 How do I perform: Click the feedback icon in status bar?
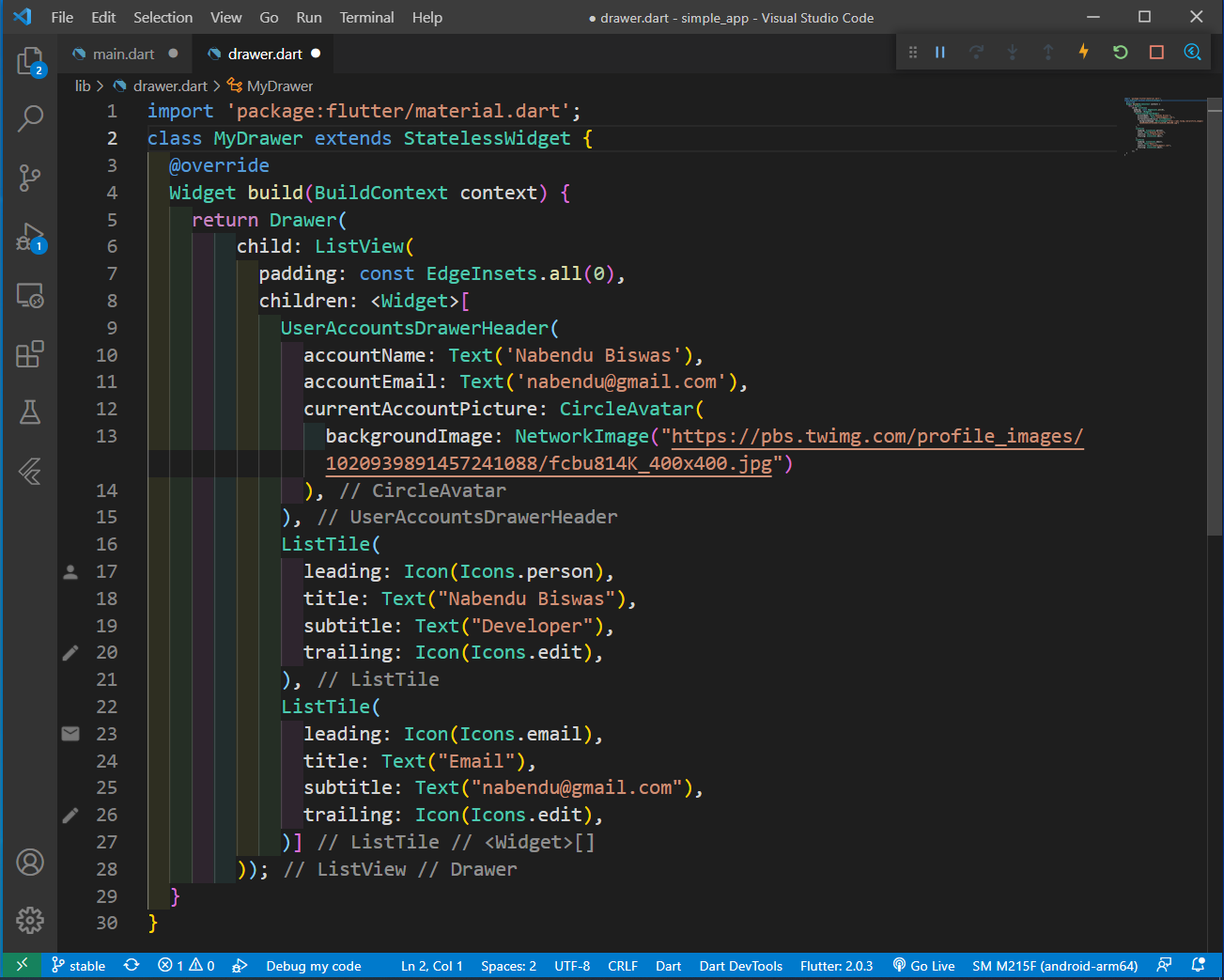1164,965
